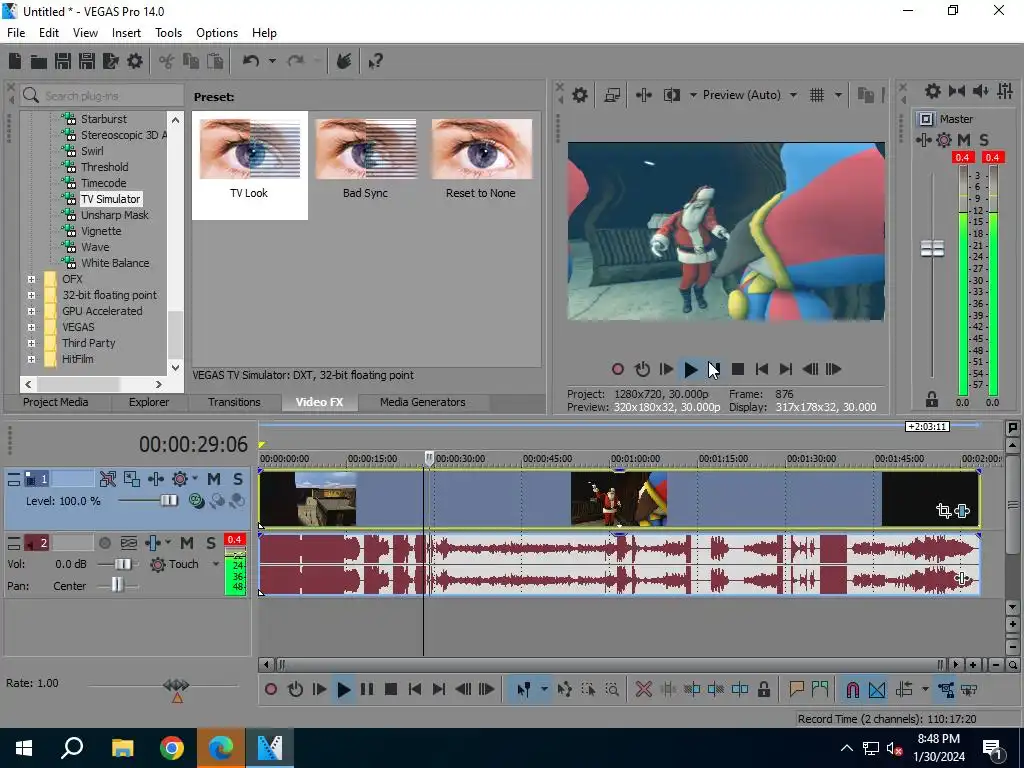
Task: Toggle preview on external monitor
Action: (612, 95)
